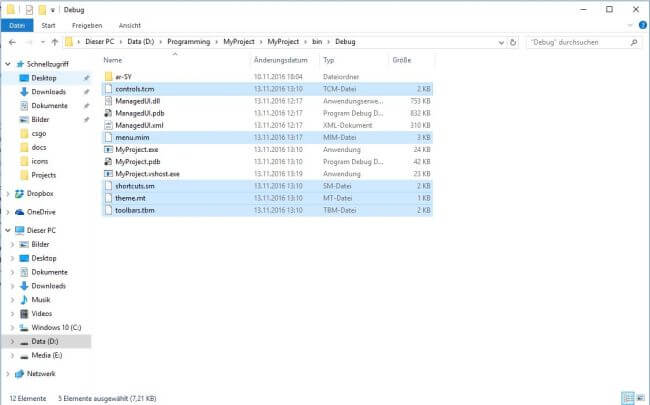This screenshot has height=405, width=650.
Task: Expand Bilder under Dieser PC
Action: (x=12, y=245)
